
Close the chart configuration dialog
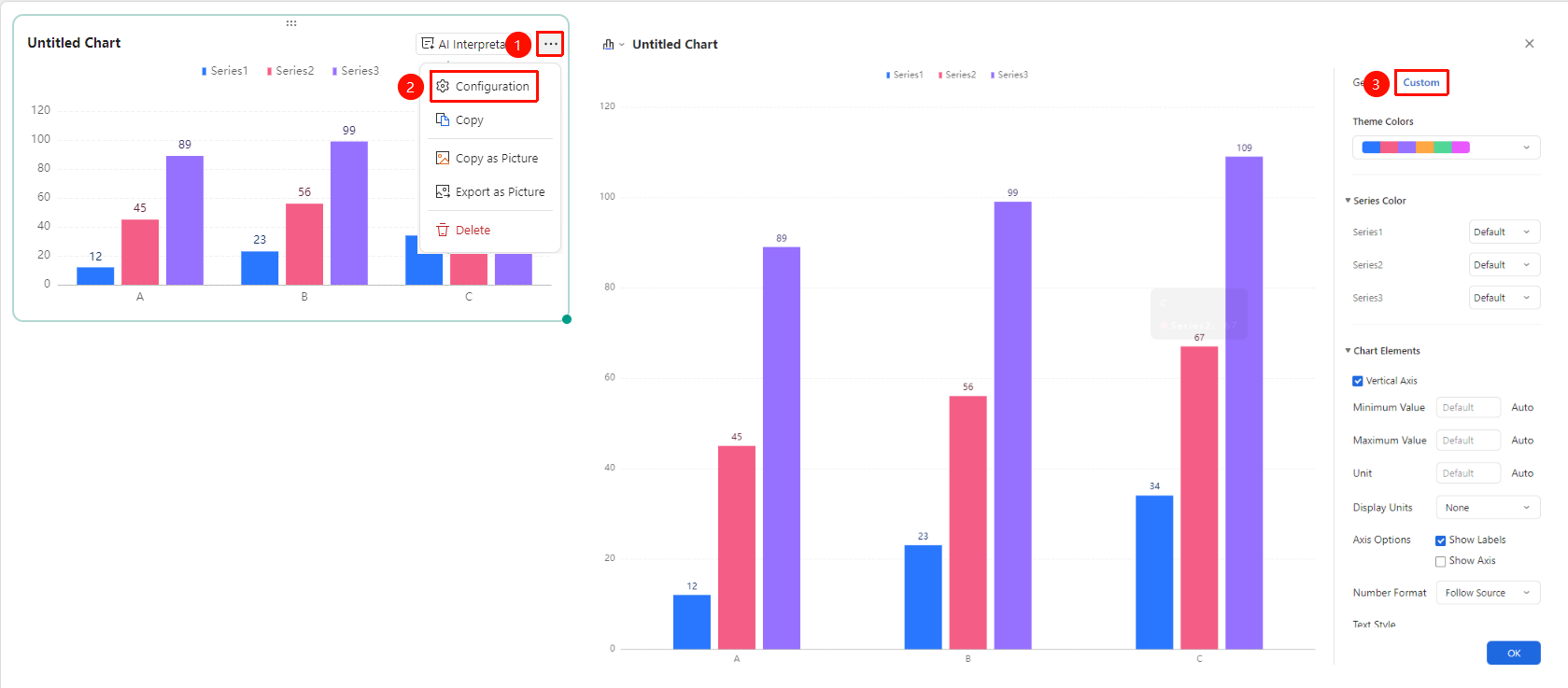point(1529,44)
